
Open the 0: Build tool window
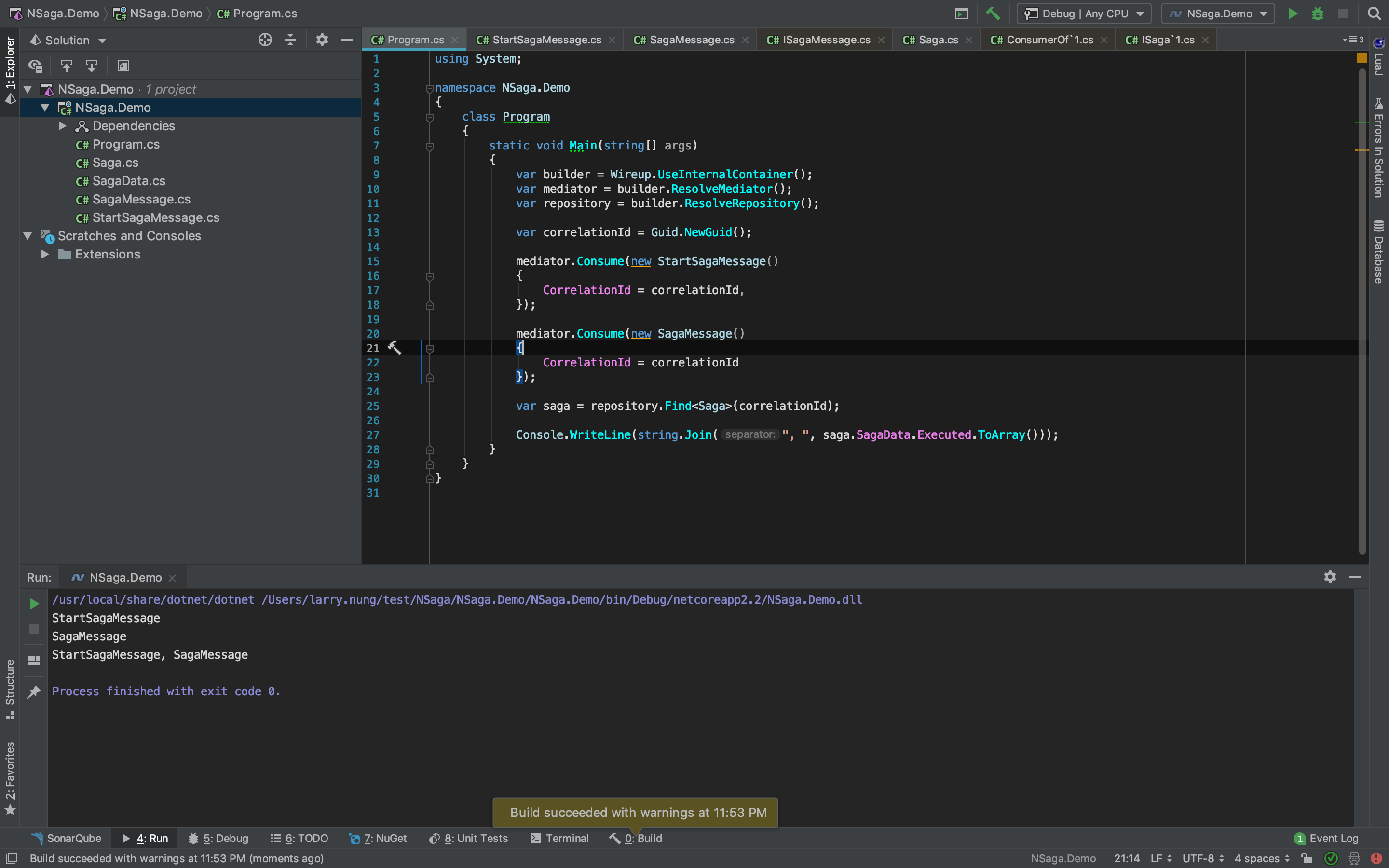pos(636,838)
